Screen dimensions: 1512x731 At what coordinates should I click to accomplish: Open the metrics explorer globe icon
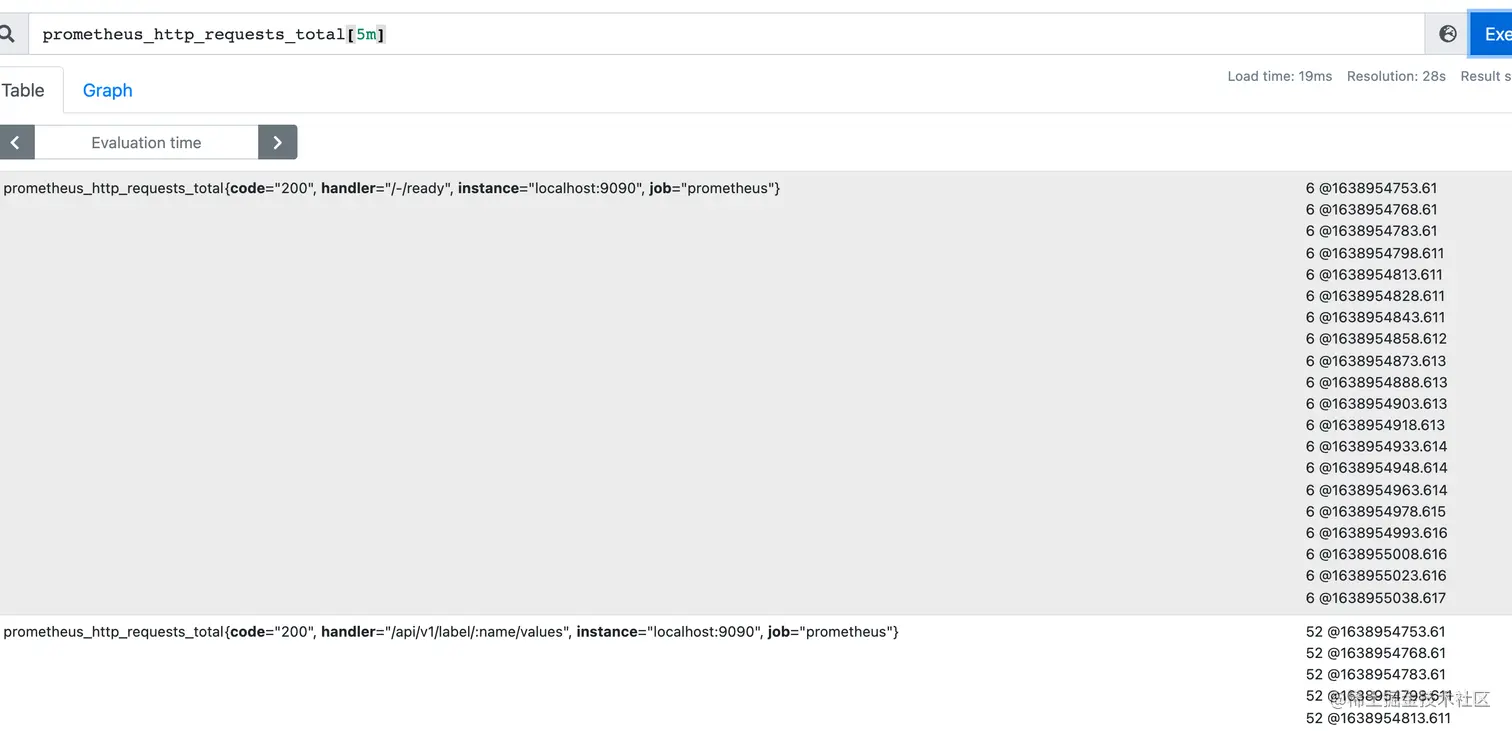(x=1447, y=34)
